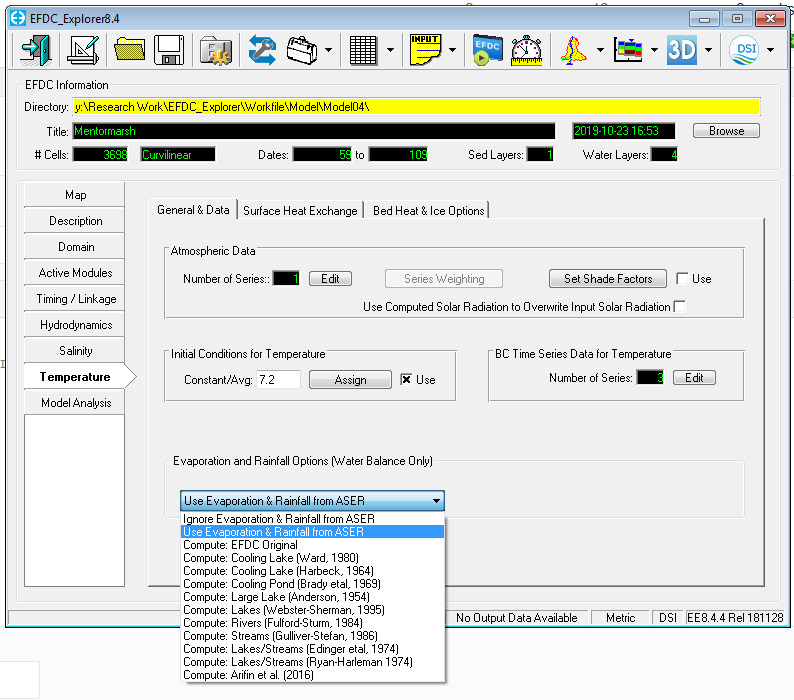Viewport: 794px width, 700px height.
Task: Select Use Evaporation & Rainfall from ASER option
Action: tap(312, 532)
